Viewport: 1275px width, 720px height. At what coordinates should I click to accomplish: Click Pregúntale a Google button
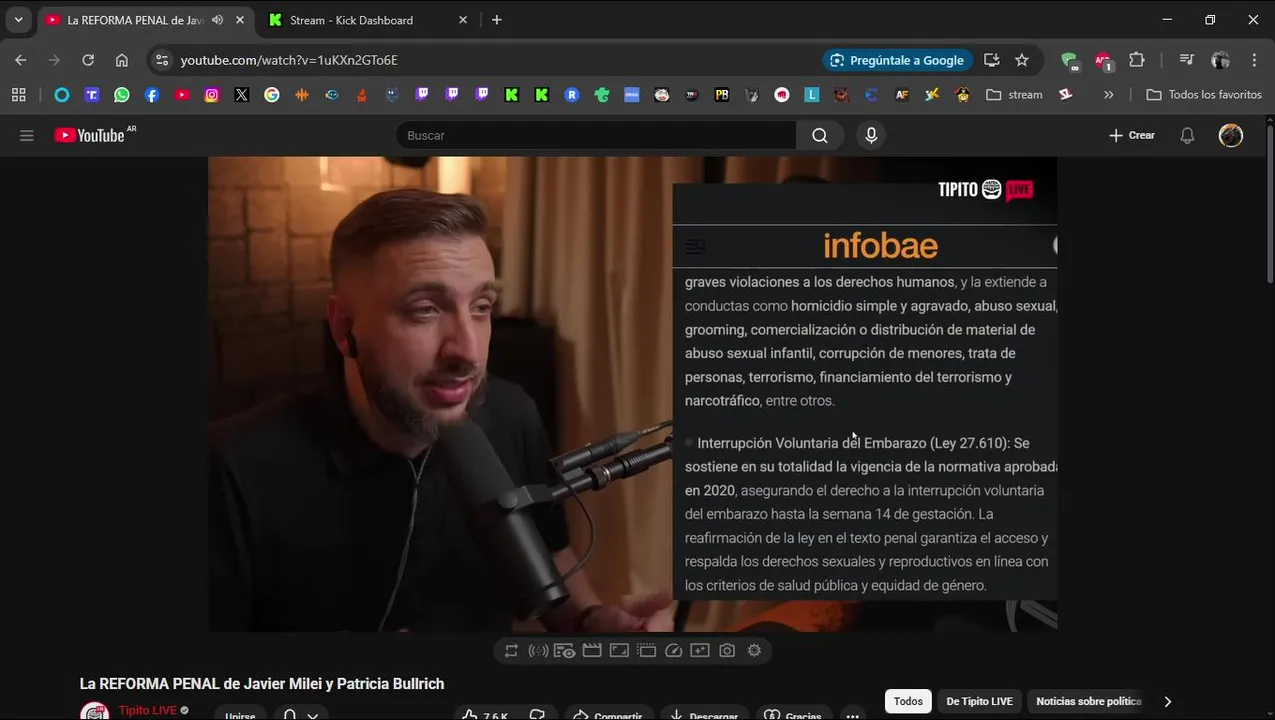pos(897,60)
